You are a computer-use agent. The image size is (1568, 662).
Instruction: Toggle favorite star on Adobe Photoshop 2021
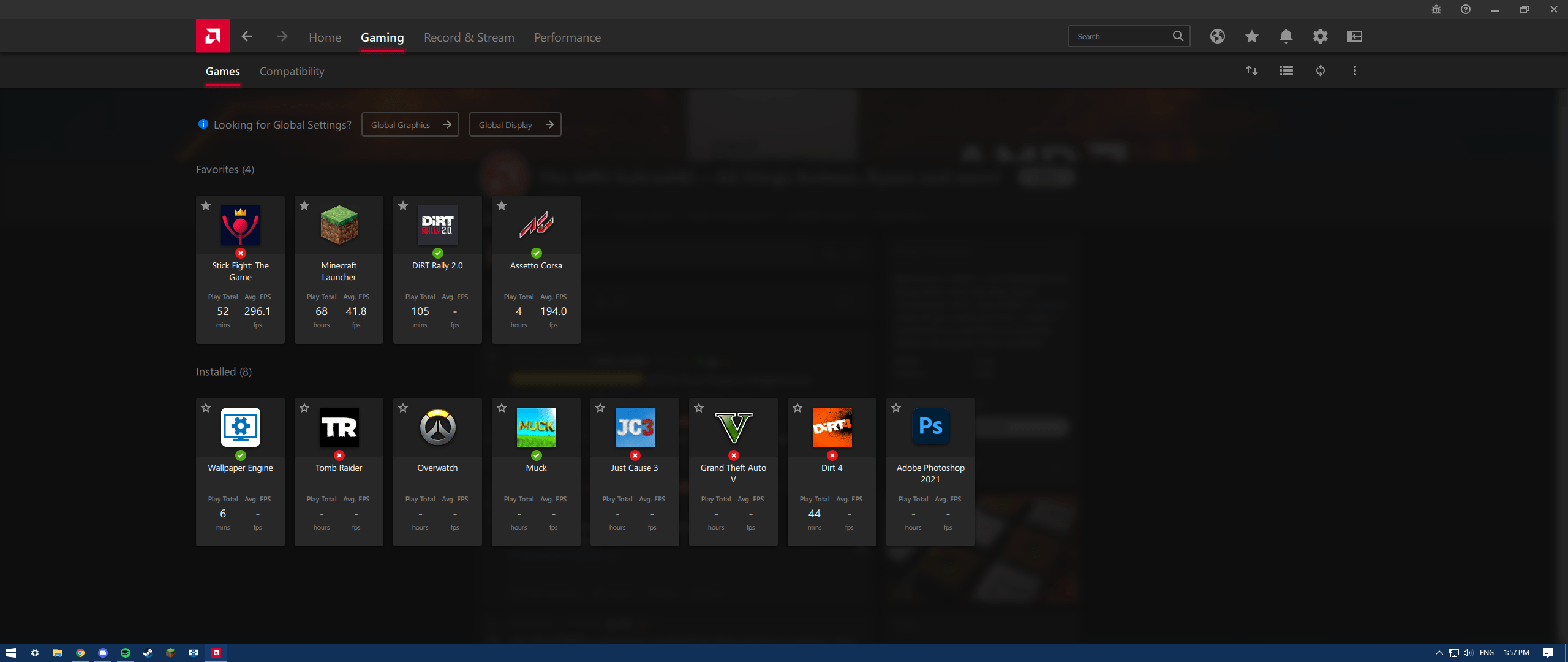(896, 408)
